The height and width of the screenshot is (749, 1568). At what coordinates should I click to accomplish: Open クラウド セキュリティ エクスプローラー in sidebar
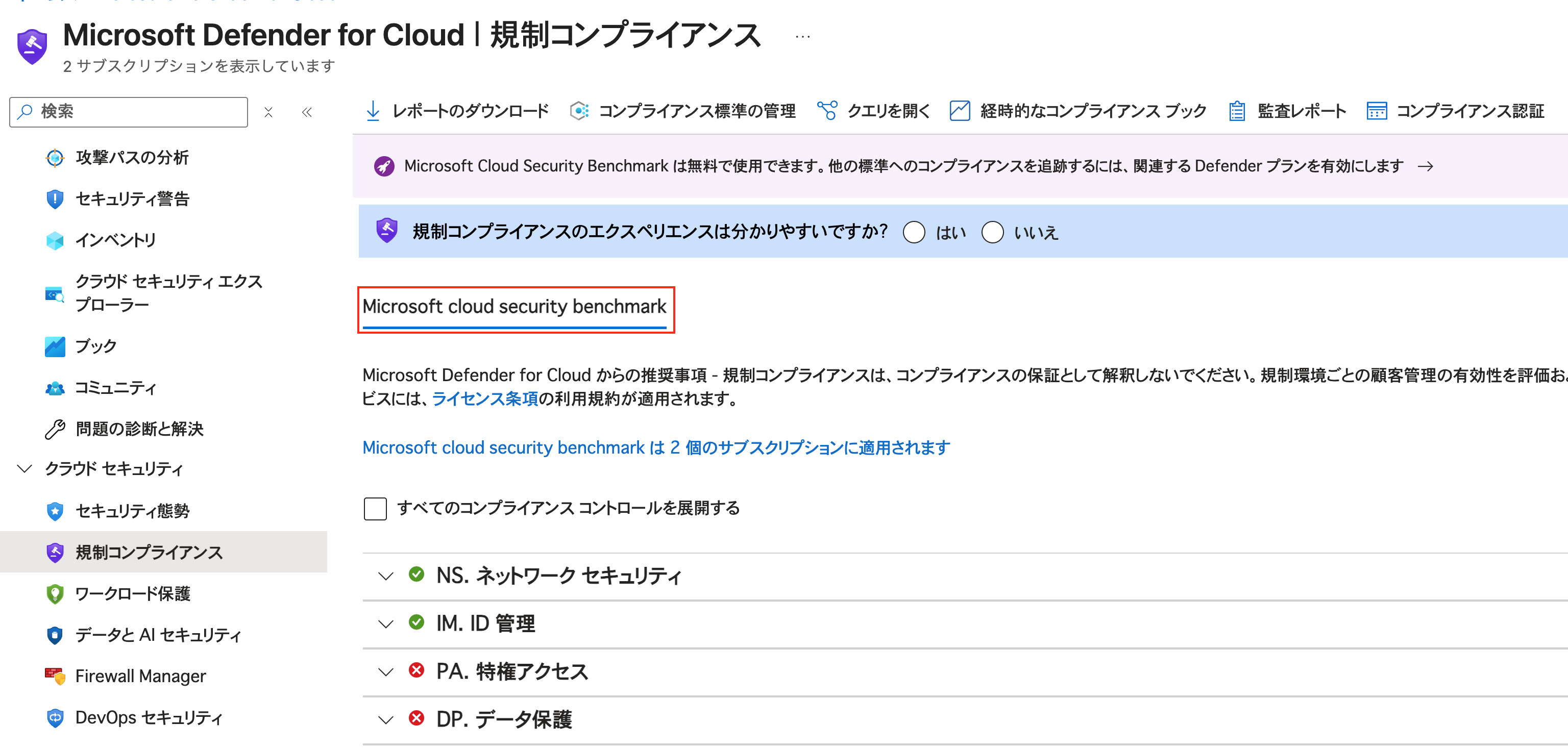click(x=168, y=293)
